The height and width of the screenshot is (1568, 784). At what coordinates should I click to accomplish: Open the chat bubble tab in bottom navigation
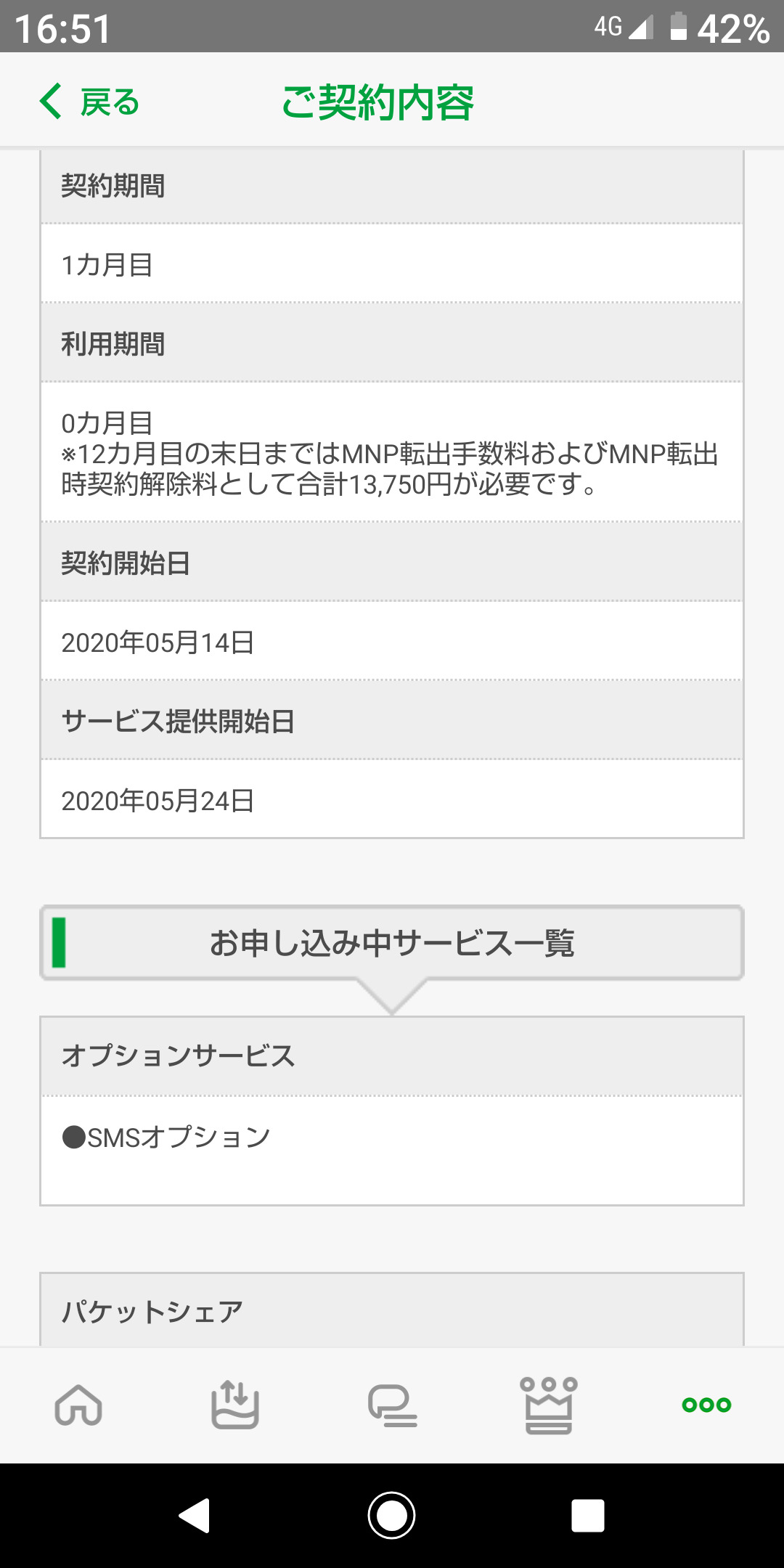[392, 1405]
